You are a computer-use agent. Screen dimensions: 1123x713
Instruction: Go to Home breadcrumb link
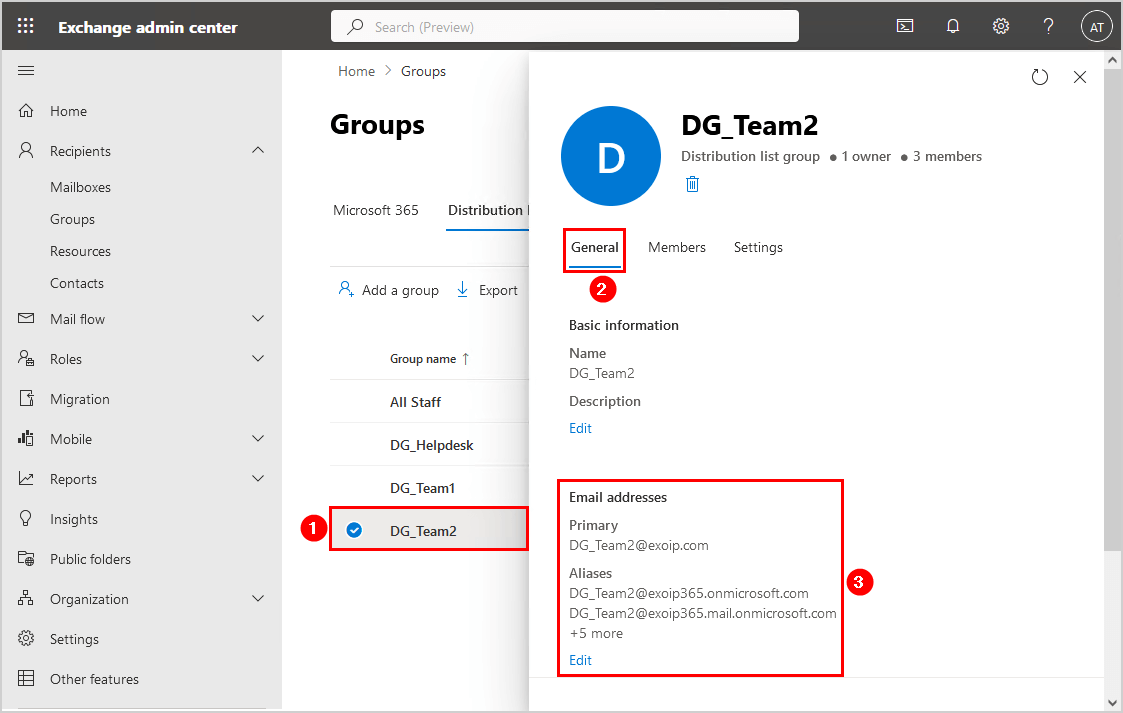(x=356, y=71)
